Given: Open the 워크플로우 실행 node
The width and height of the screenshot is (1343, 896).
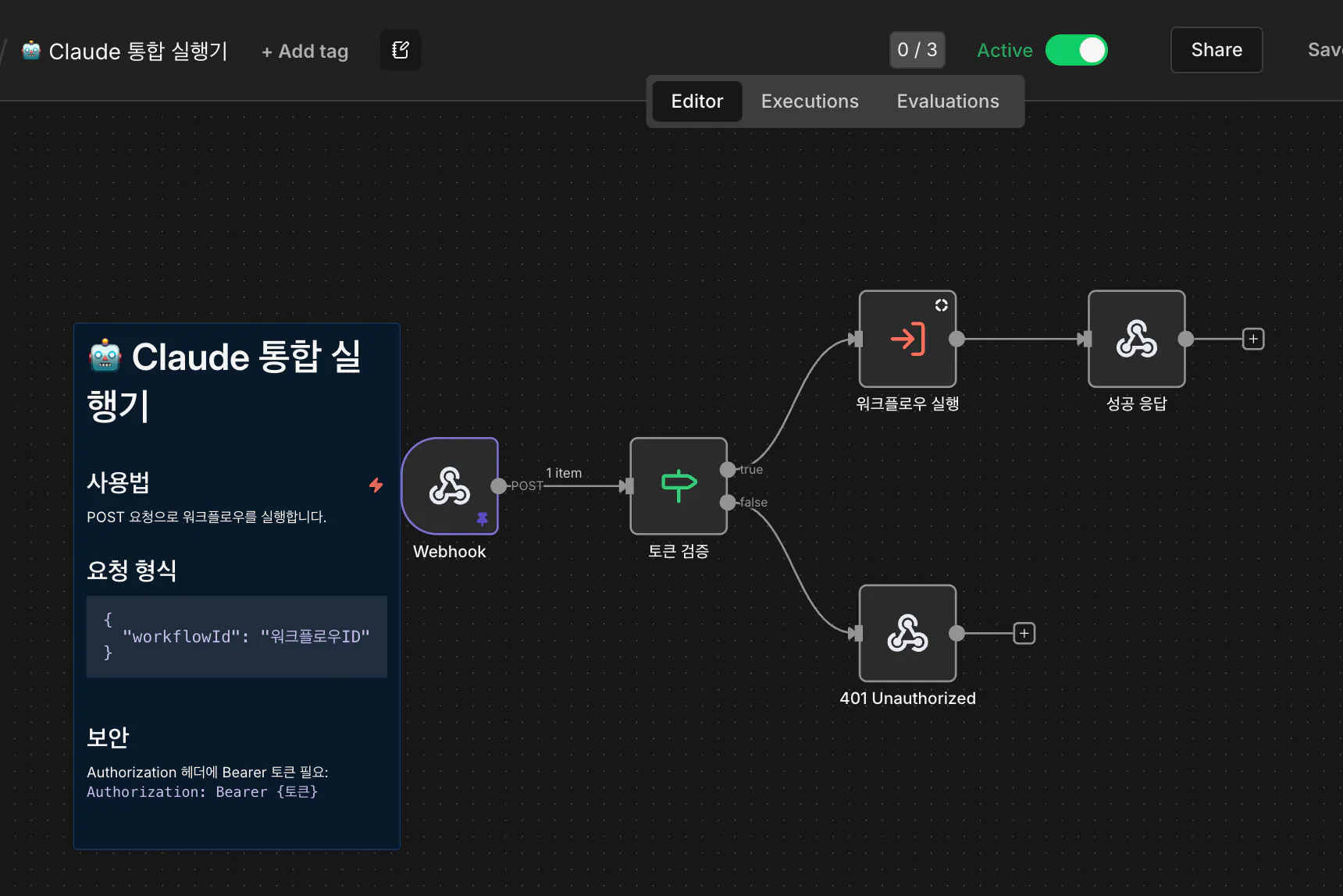Looking at the screenshot, I should coord(907,339).
